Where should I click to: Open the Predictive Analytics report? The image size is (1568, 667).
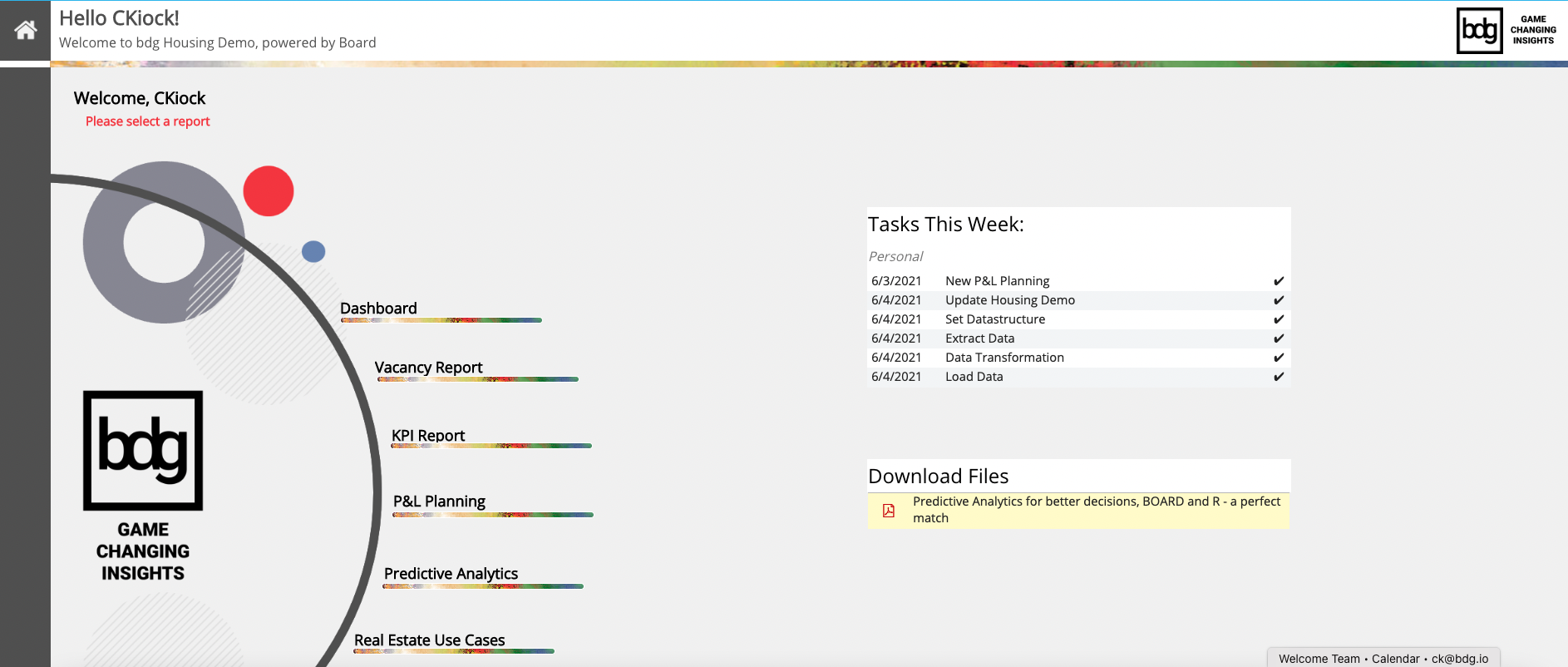click(451, 574)
